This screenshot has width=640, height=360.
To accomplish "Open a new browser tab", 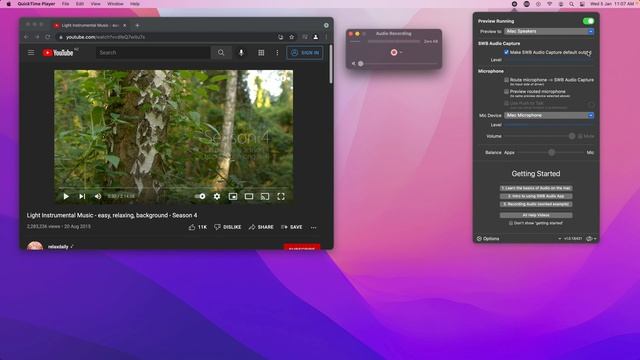I will point(137,25).
